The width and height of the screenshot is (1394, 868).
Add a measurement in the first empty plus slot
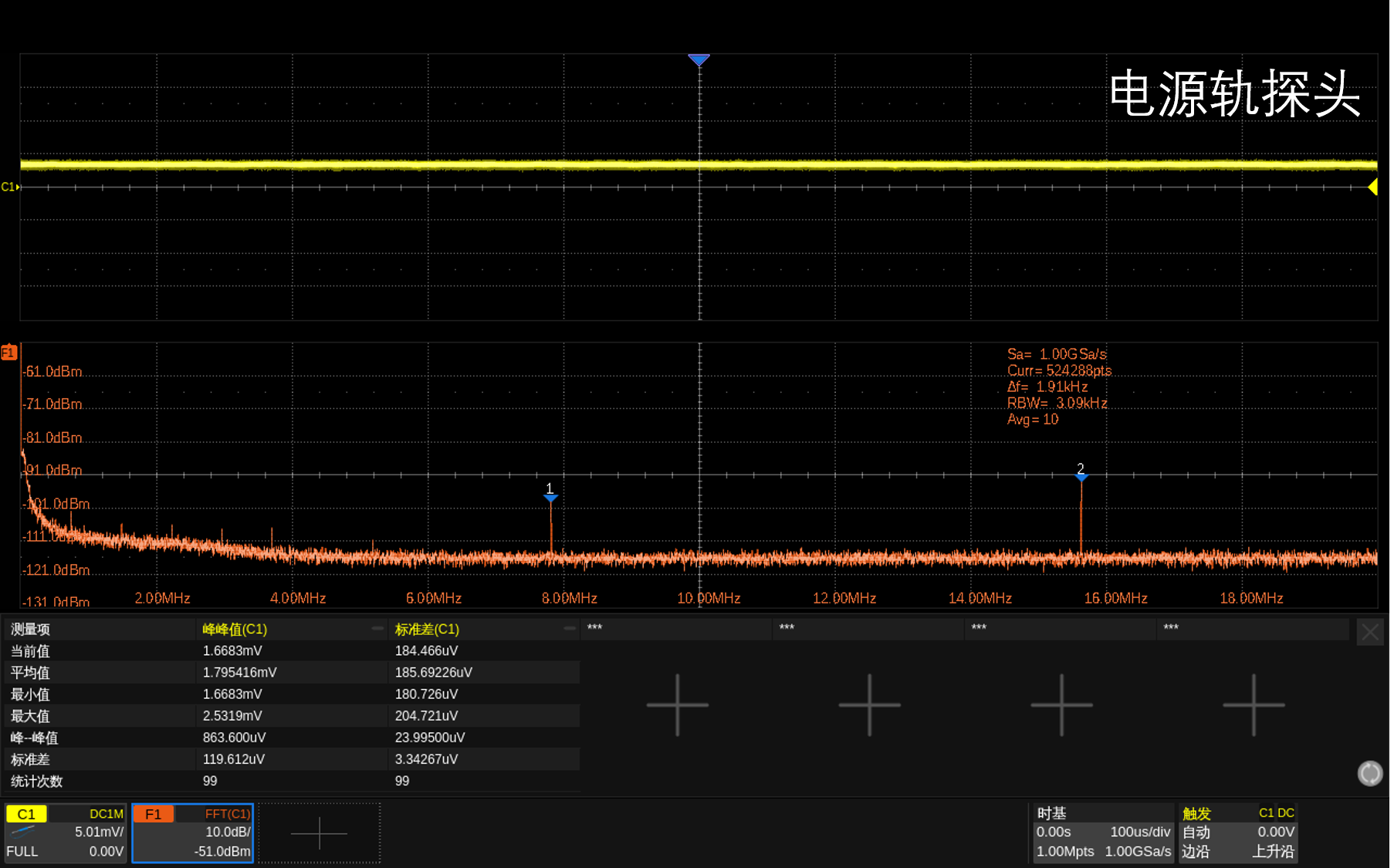click(x=677, y=704)
